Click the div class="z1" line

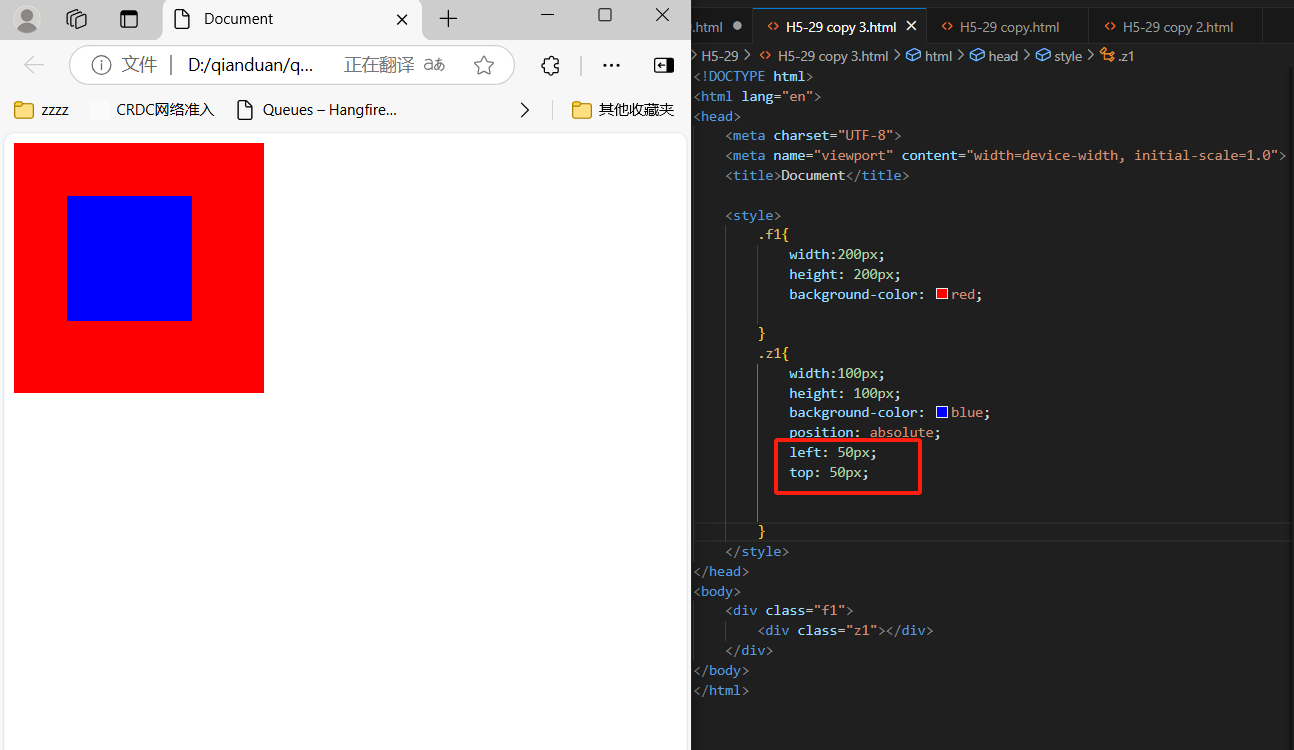pyautogui.click(x=846, y=630)
